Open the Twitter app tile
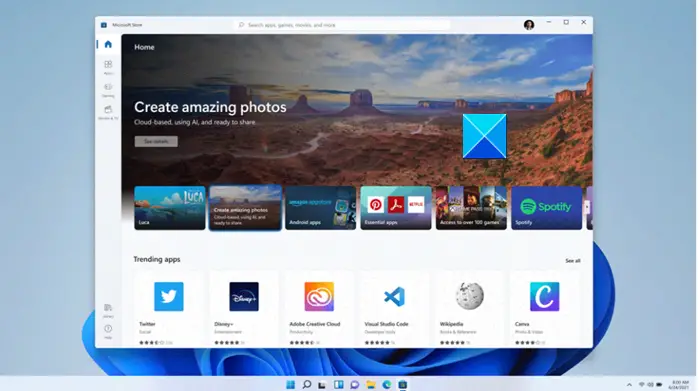This screenshot has width=699, height=391. 169,309
